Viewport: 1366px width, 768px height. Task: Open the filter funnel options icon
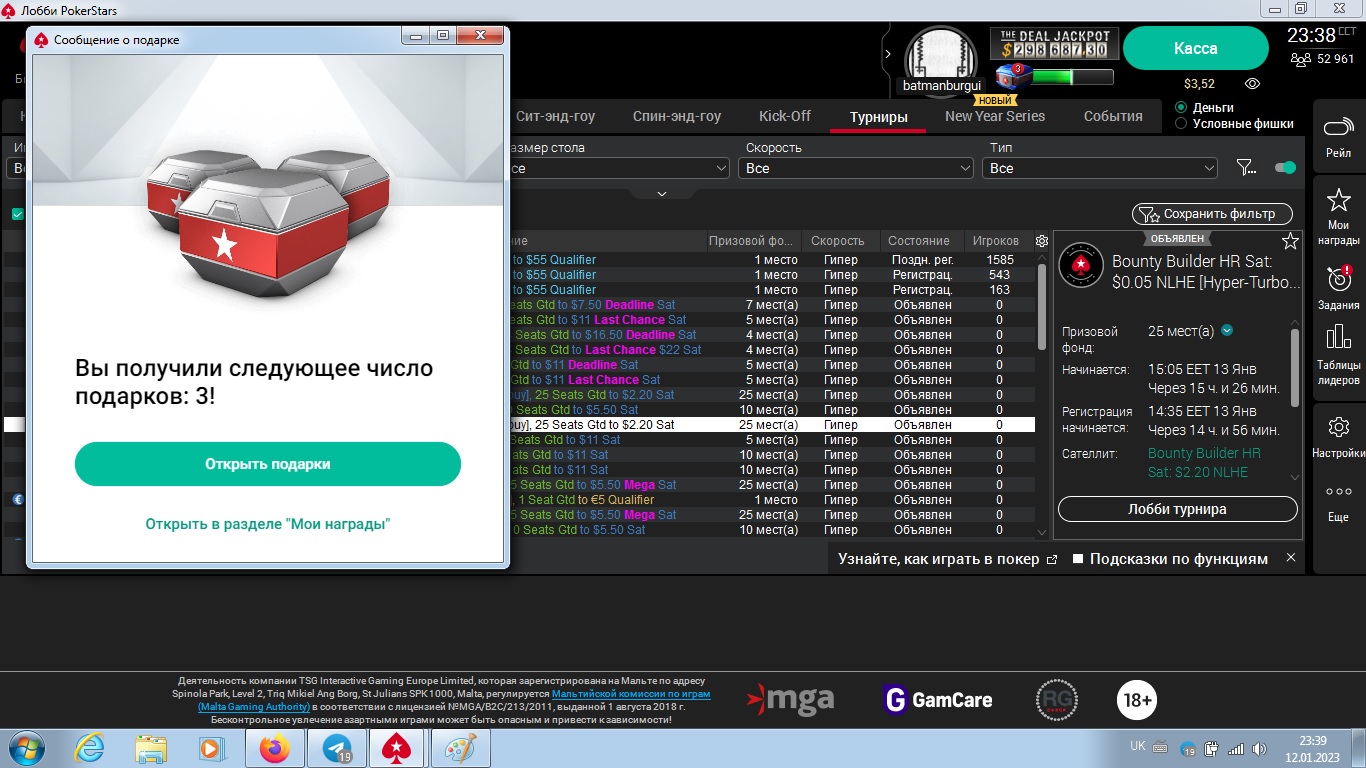[1246, 168]
